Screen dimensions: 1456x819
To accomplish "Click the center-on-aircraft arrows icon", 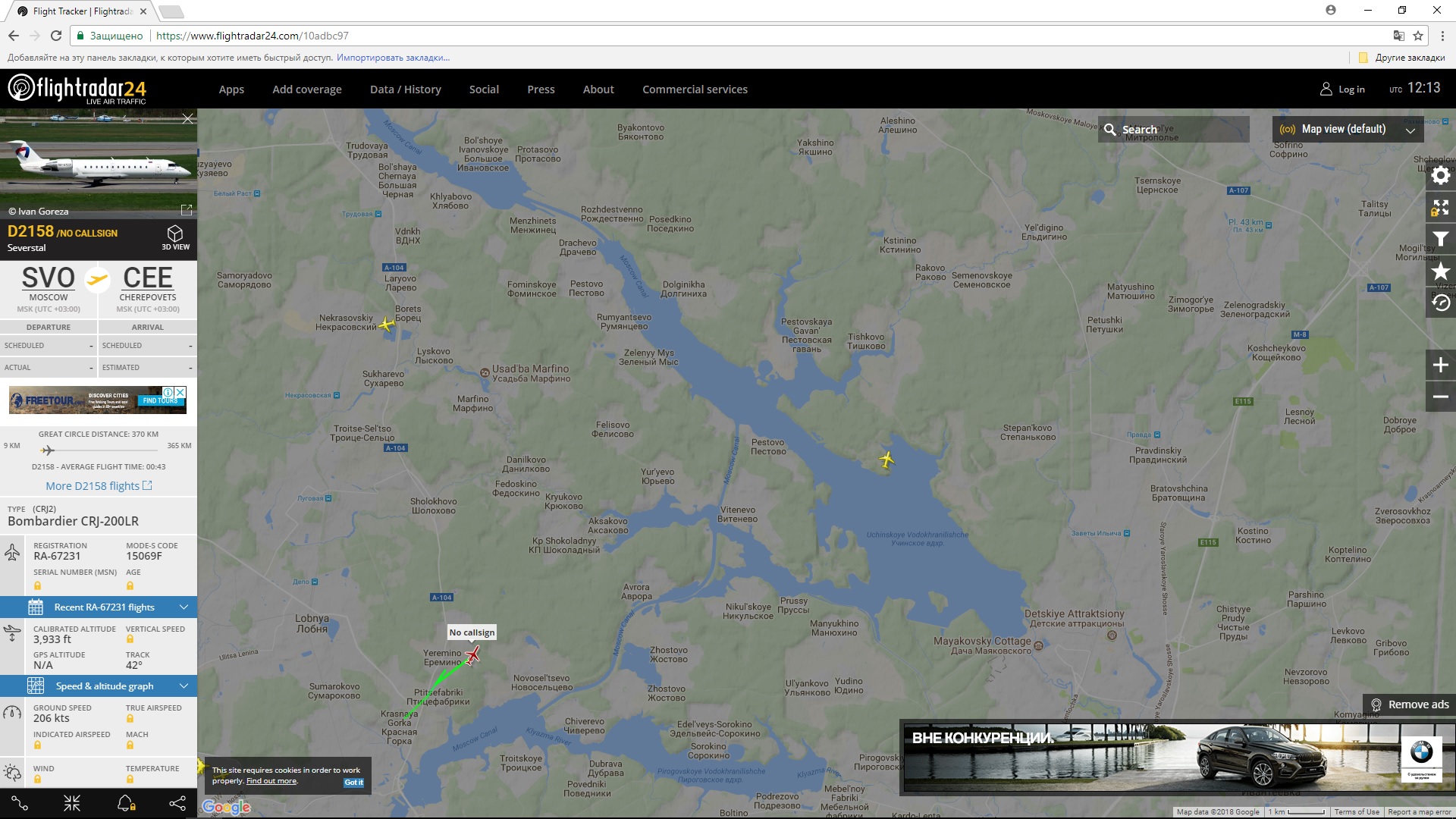I will (x=72, y=803).
